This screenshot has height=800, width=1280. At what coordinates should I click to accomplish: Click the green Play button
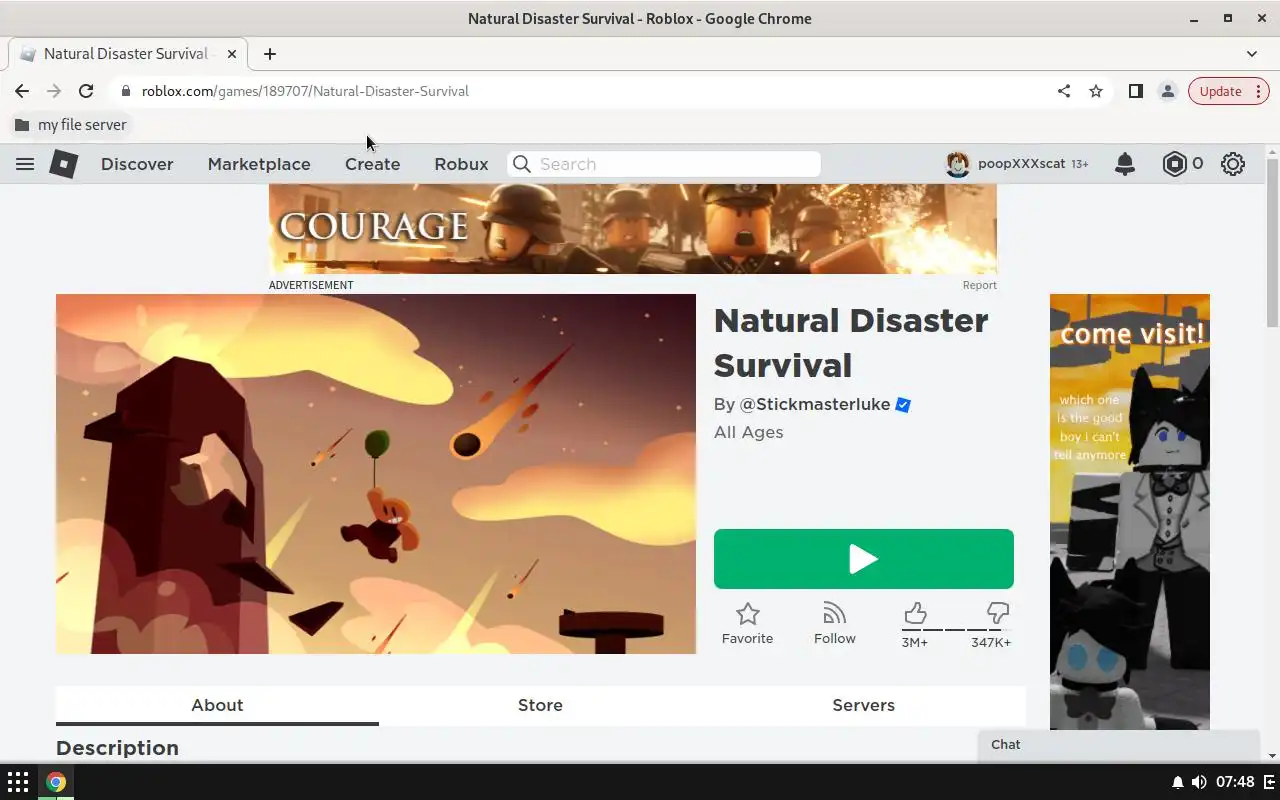[864, 559]
